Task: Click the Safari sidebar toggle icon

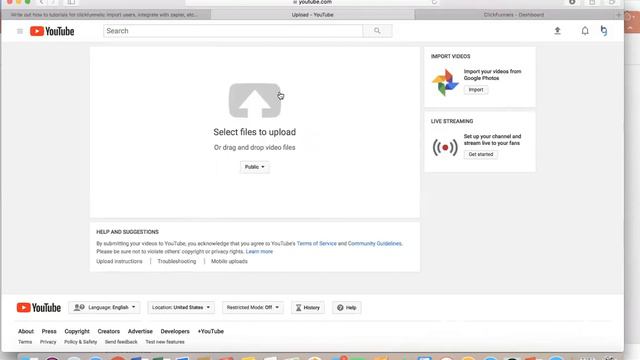Action: pos(71,2)
